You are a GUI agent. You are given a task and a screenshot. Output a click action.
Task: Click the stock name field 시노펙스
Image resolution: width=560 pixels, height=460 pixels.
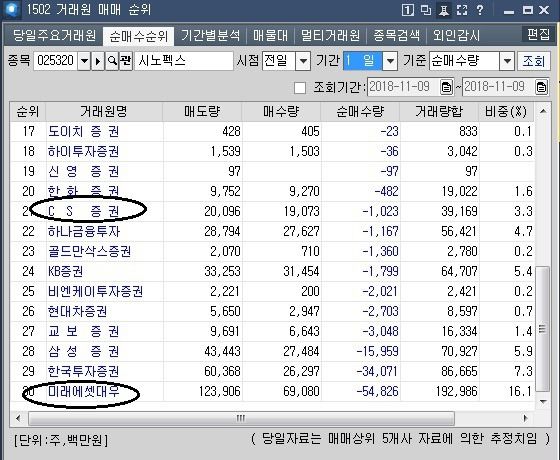(x=184, y=61)
